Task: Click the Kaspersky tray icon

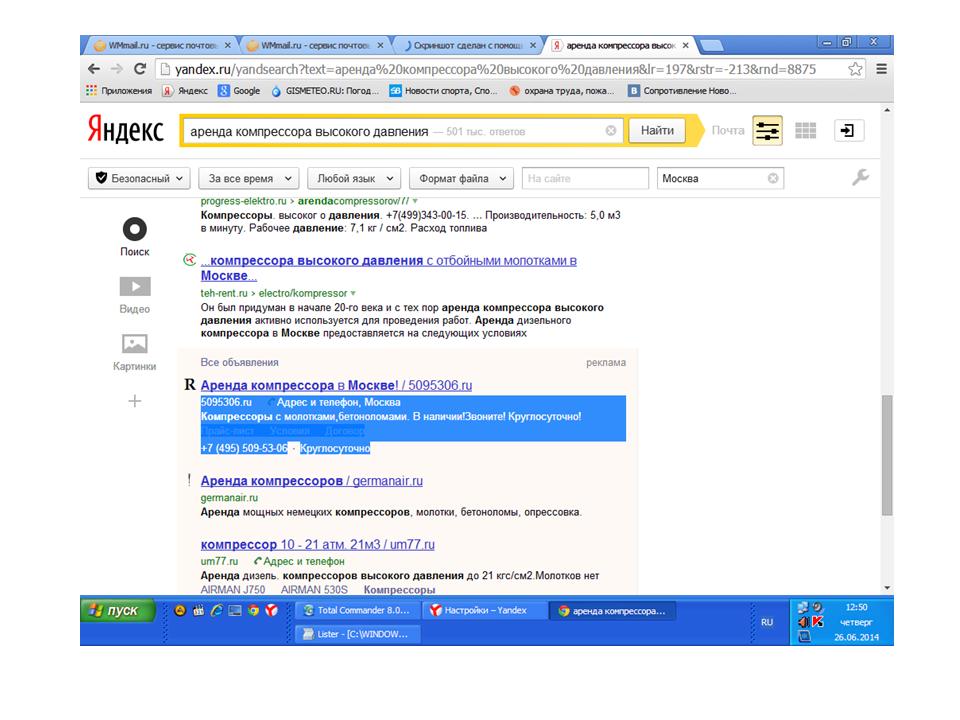Action: point(818,622)
